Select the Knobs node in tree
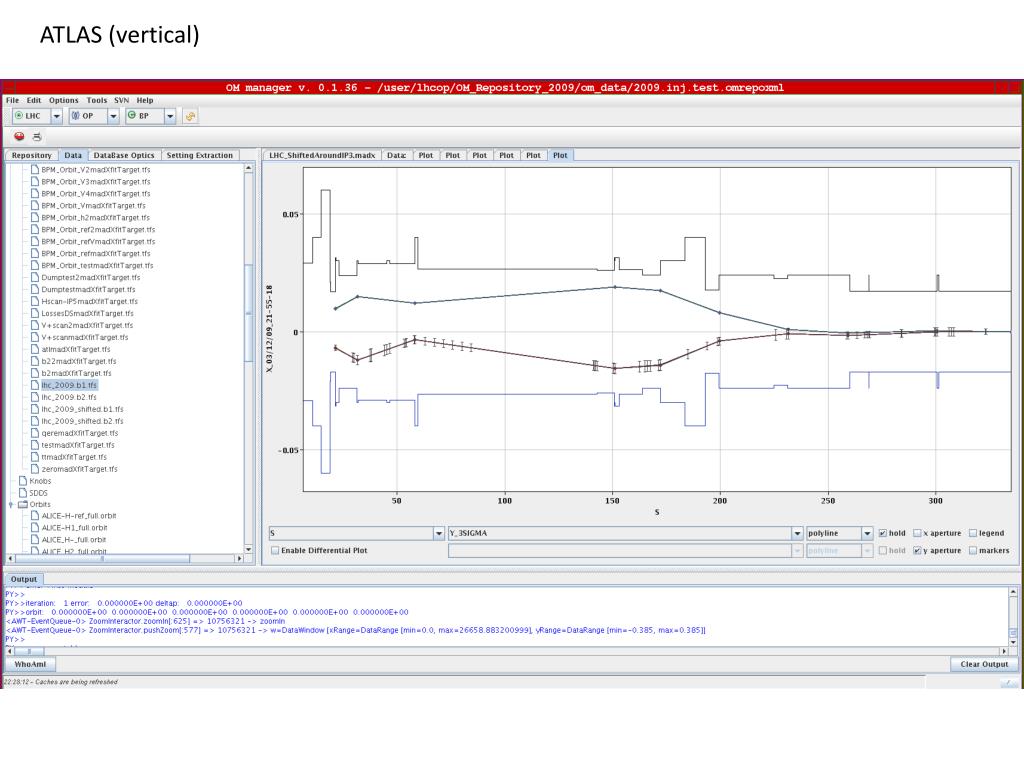The height and width of the screenshot is (768, 1024). pos(40,481)
